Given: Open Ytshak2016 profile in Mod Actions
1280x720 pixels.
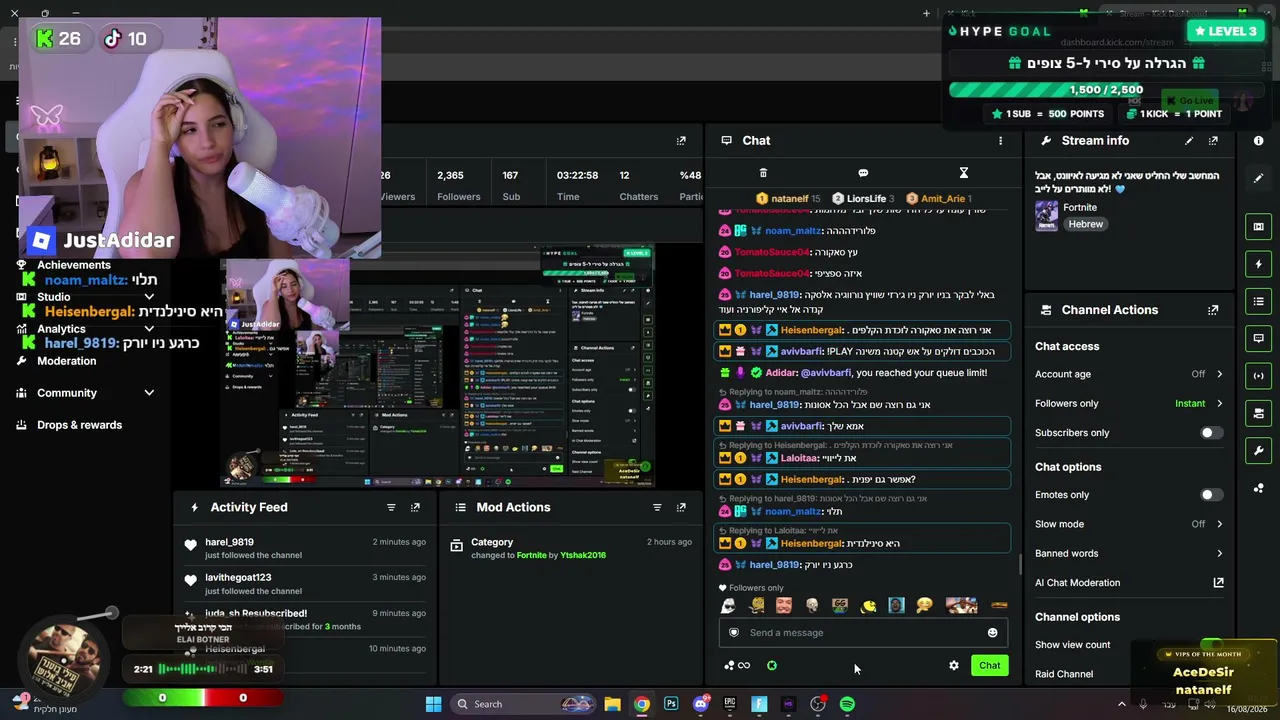Looking at the screenshot, I should point(583,556).
